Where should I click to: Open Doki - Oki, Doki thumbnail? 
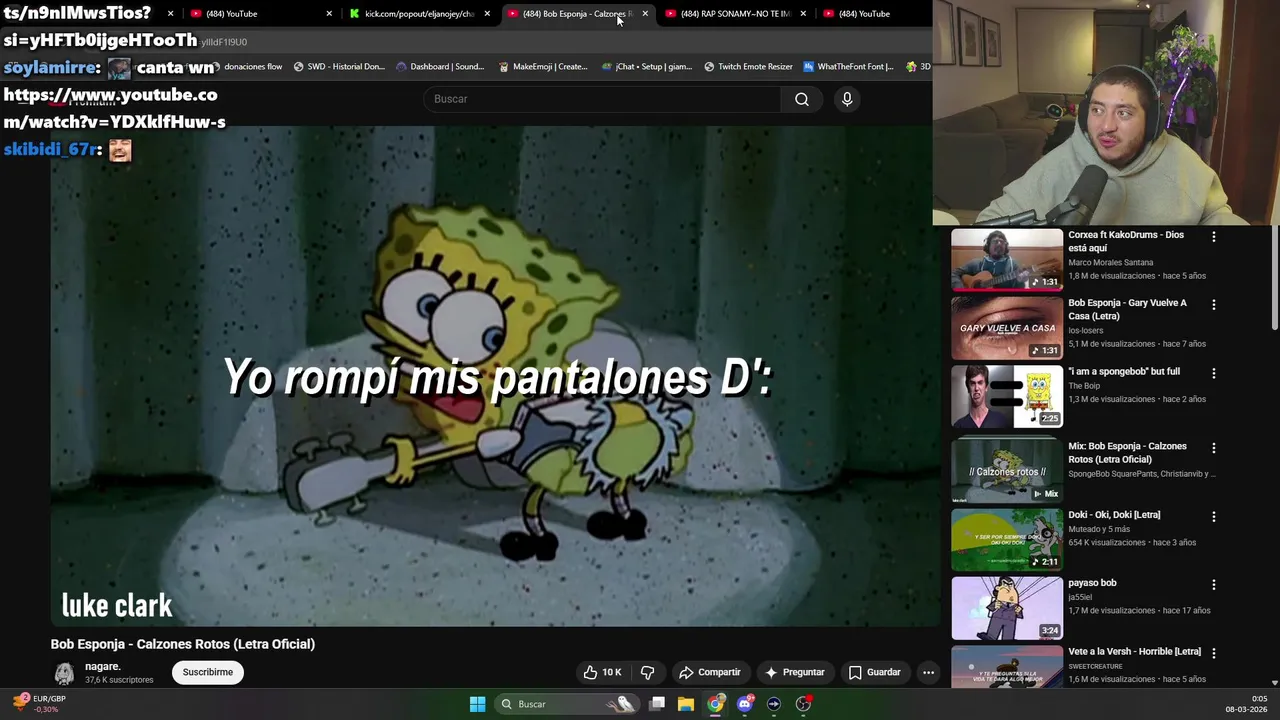pyautogui.click(x=1006, y=540)
